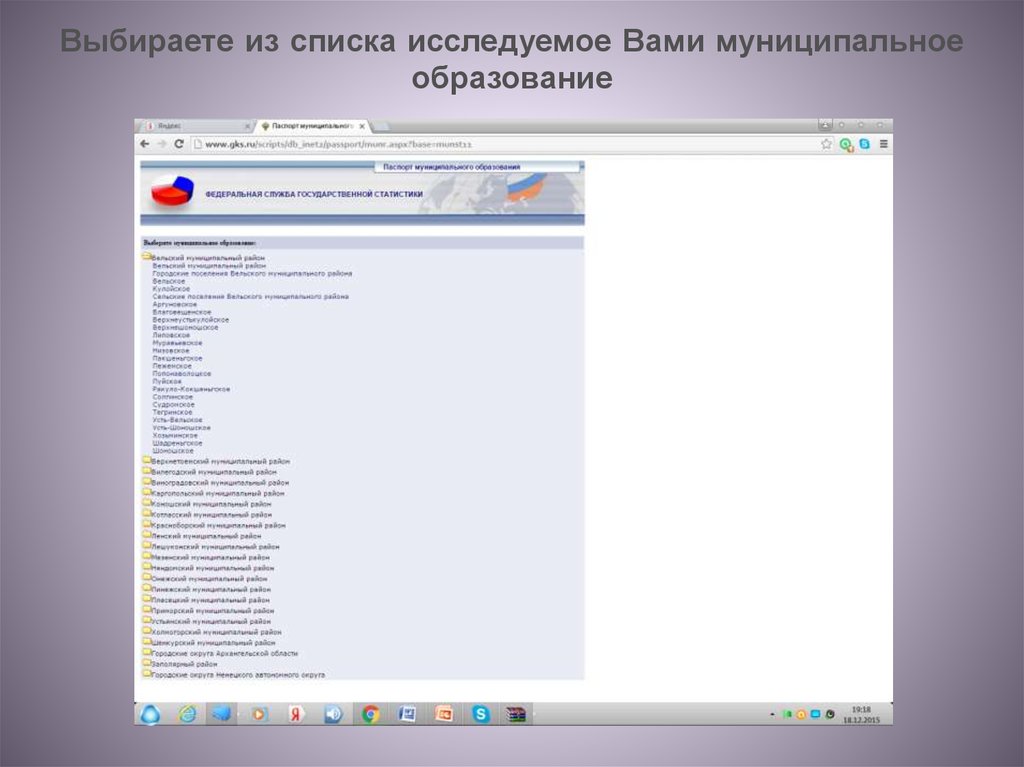Click the Skype extension icon in the toolbar
This screenshot has height=767, width=1024.
click(x=865, y=144)
